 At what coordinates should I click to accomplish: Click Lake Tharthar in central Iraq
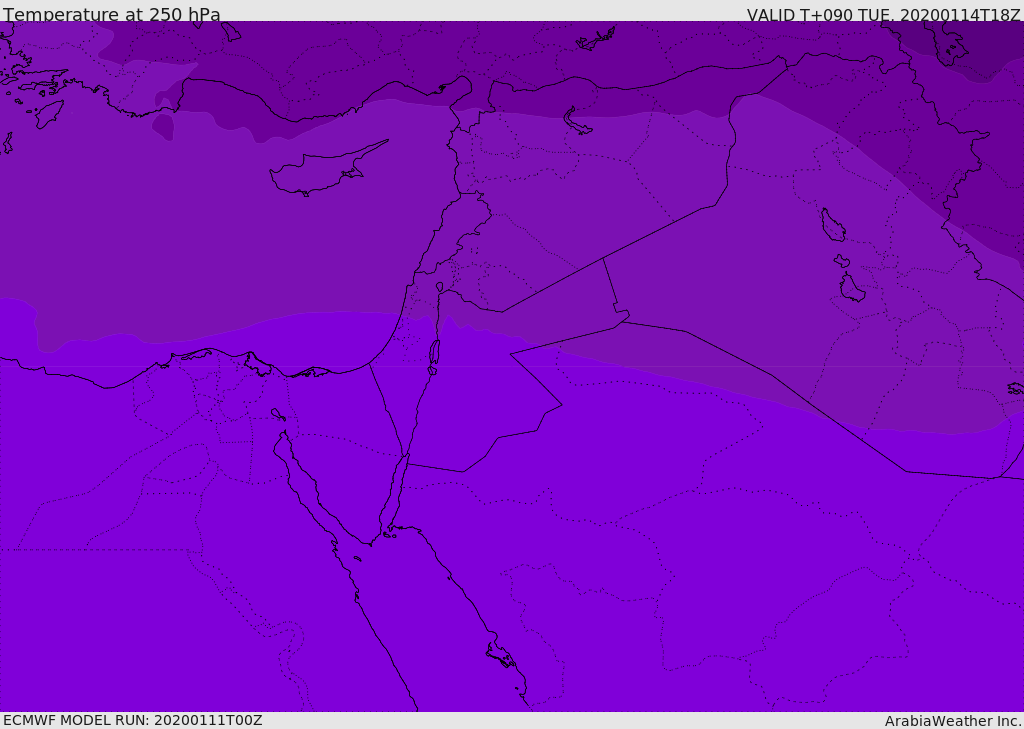832,226
